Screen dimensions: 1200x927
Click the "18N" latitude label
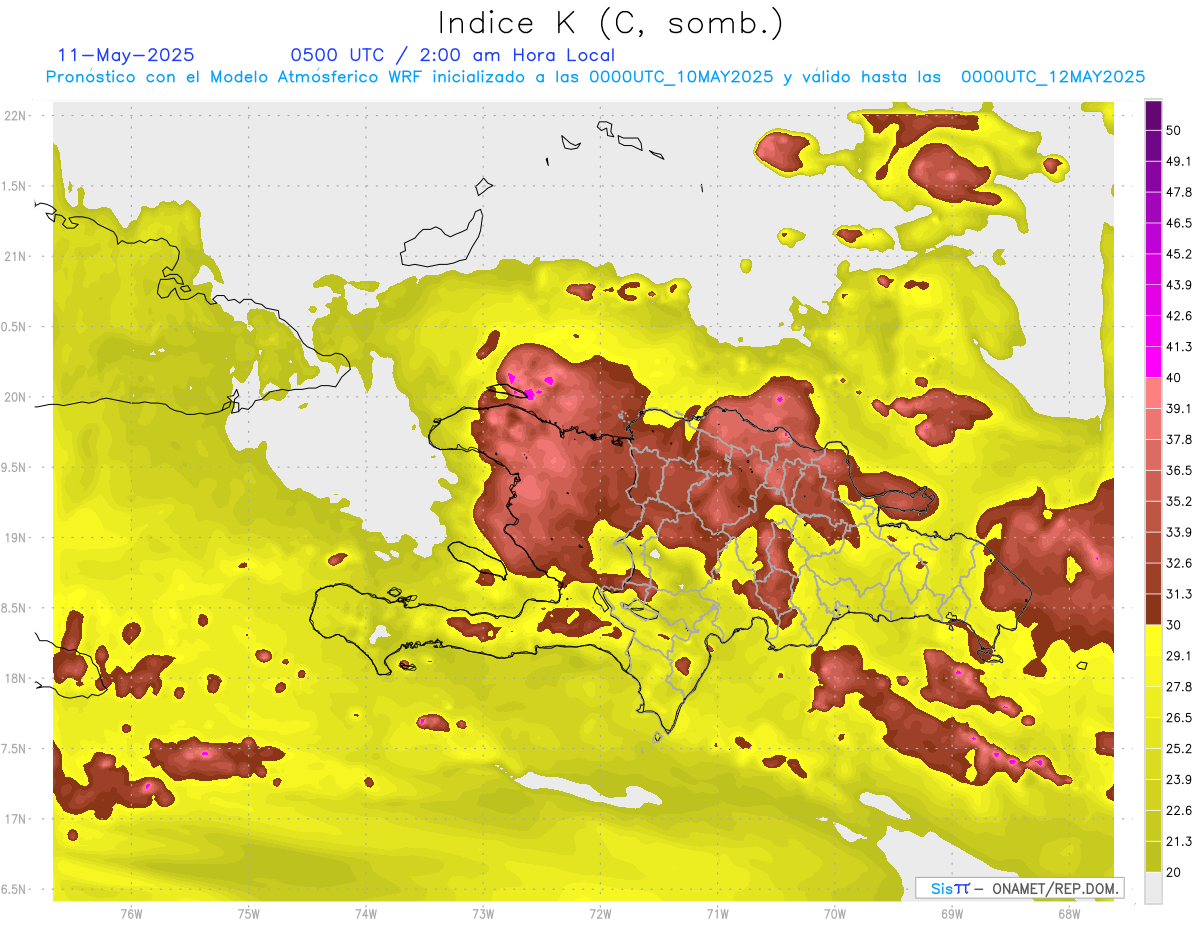point(17,679)
